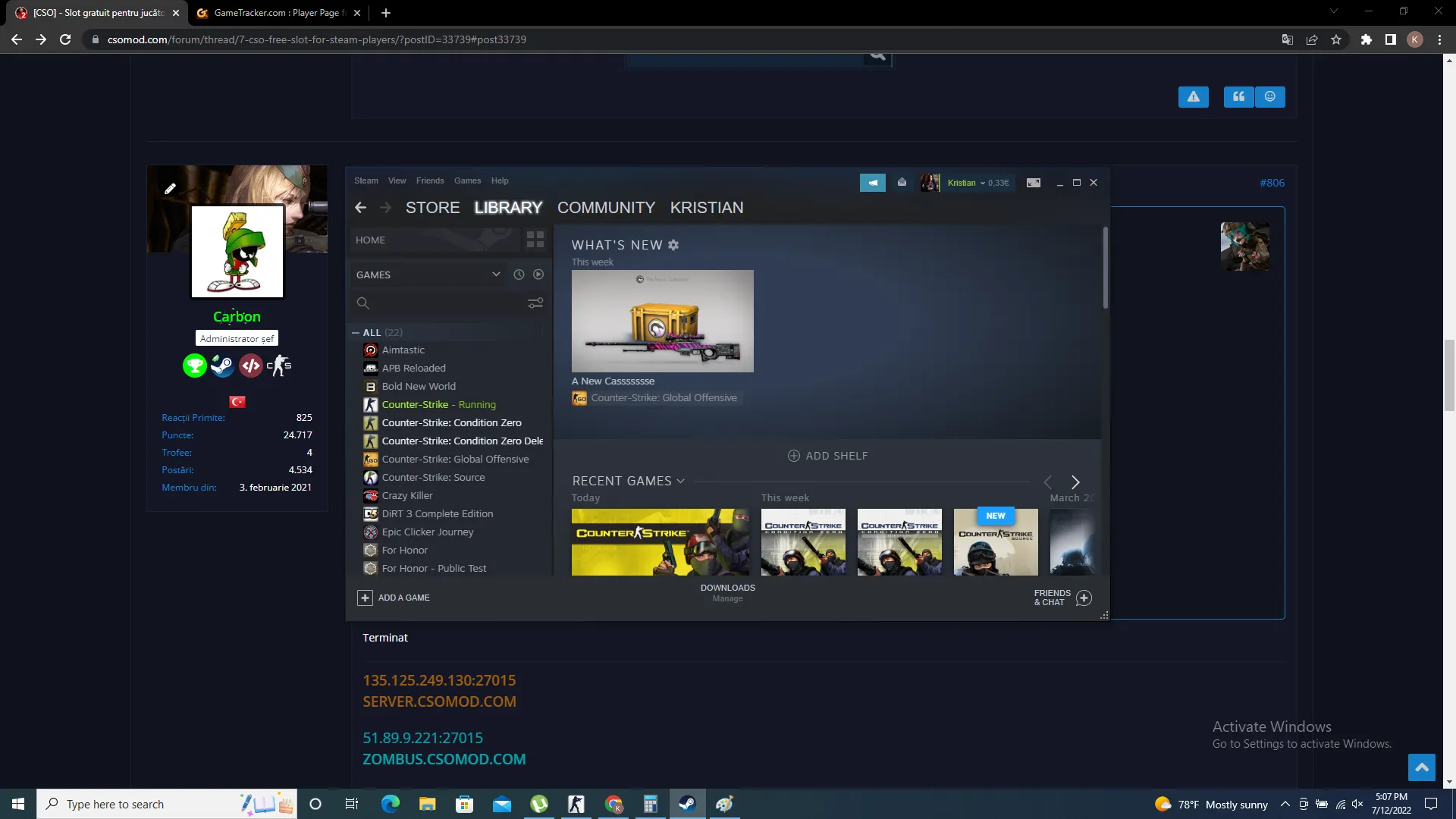
Task: Open Chrome tab search dropdown arrow
Action: (1334, 11)
